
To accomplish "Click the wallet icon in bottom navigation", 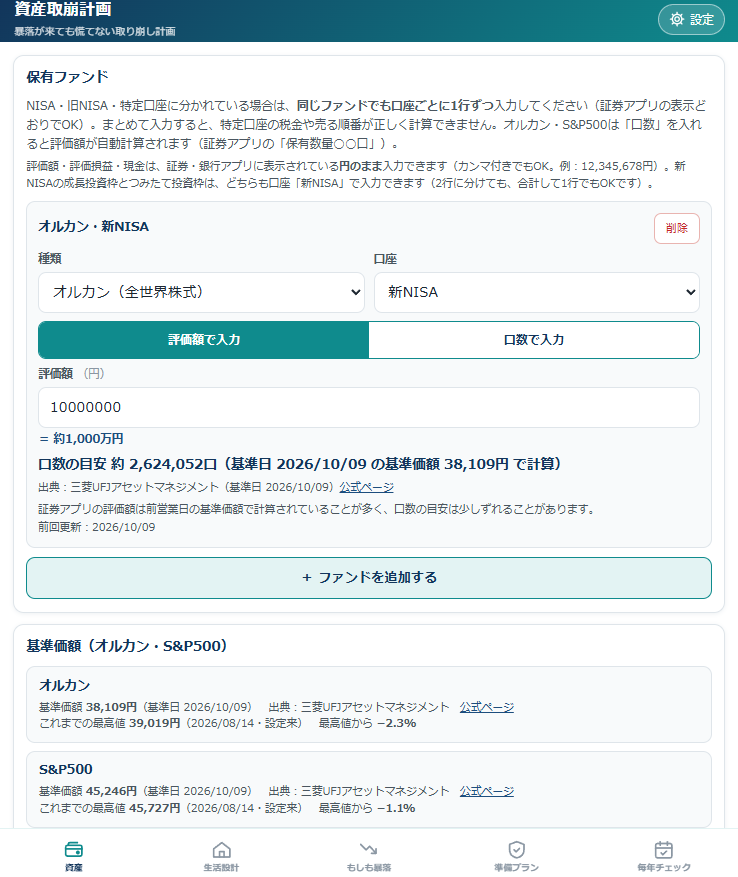I will pyautogui.click(x=74, y=849).
